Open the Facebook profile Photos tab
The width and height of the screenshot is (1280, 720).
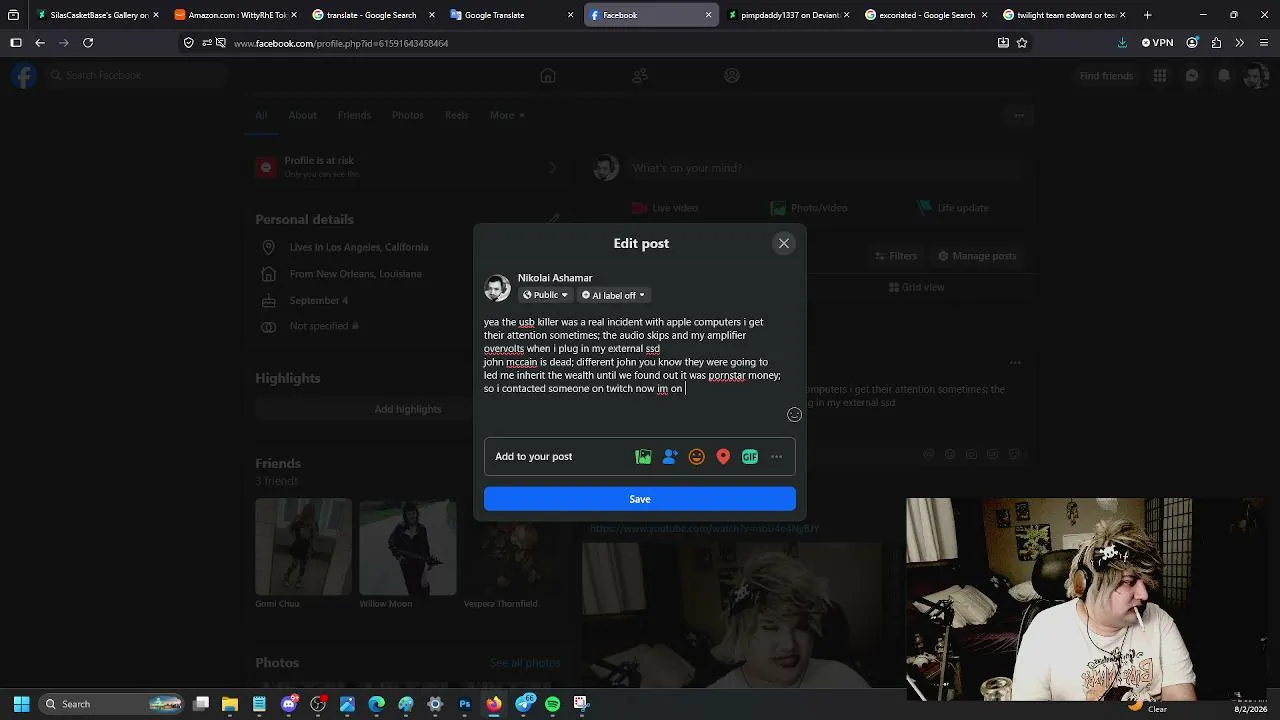click(x=407, y=115)
